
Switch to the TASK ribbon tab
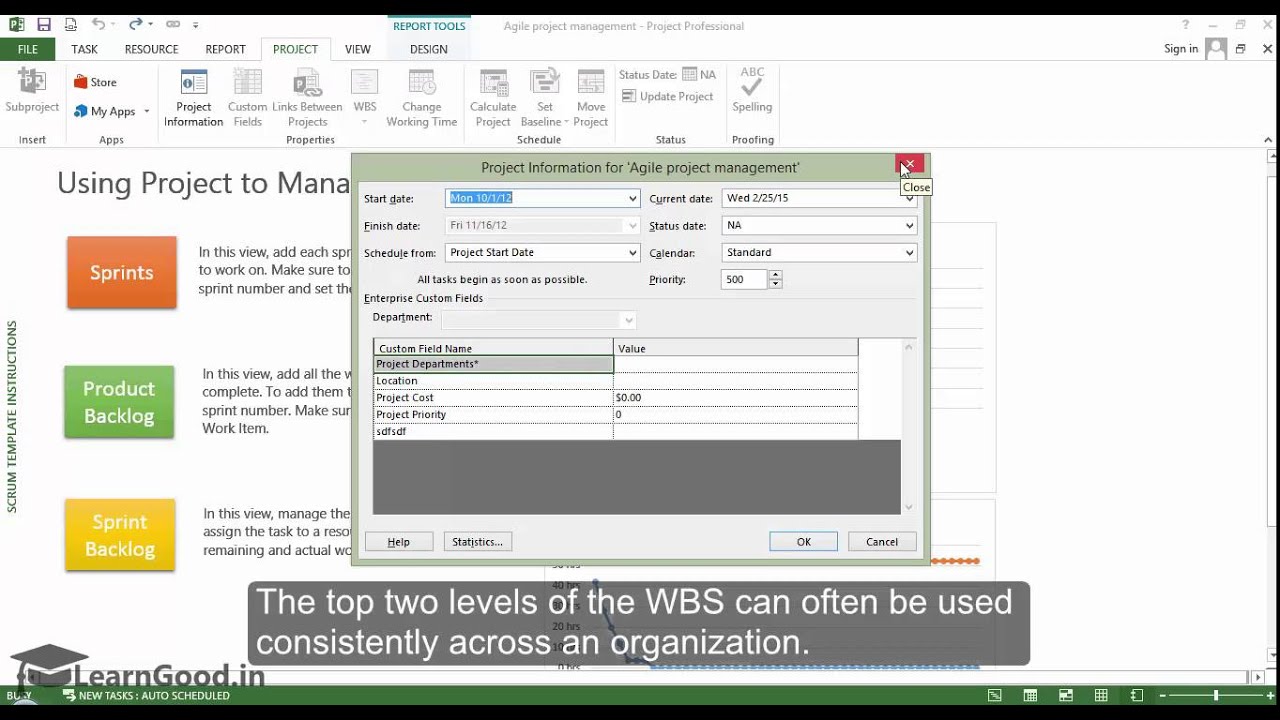[x=84, y=49]
